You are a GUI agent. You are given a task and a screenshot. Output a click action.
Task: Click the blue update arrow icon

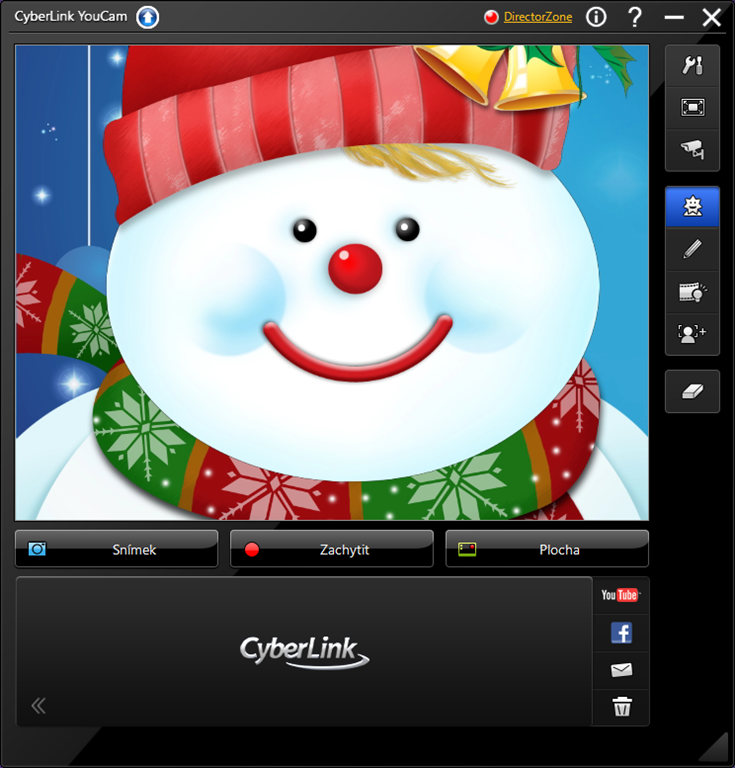[148, 17]
